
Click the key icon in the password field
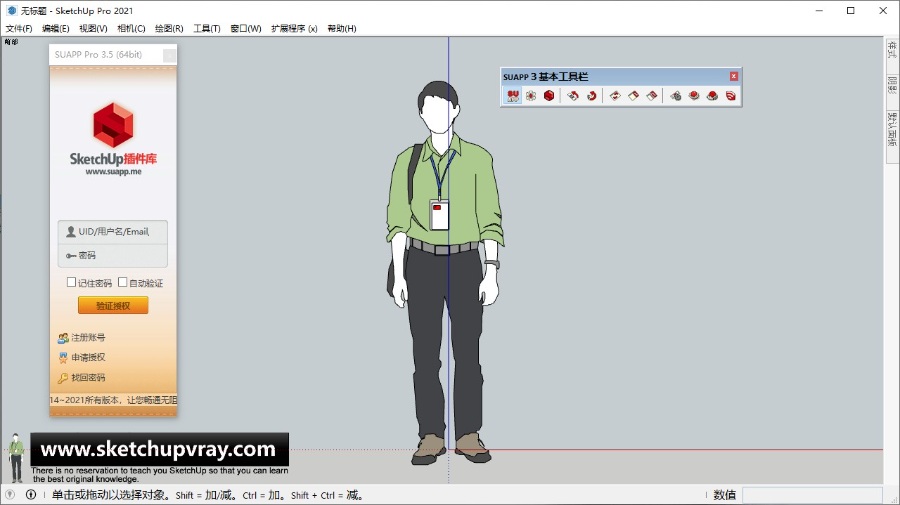(71, 255)
